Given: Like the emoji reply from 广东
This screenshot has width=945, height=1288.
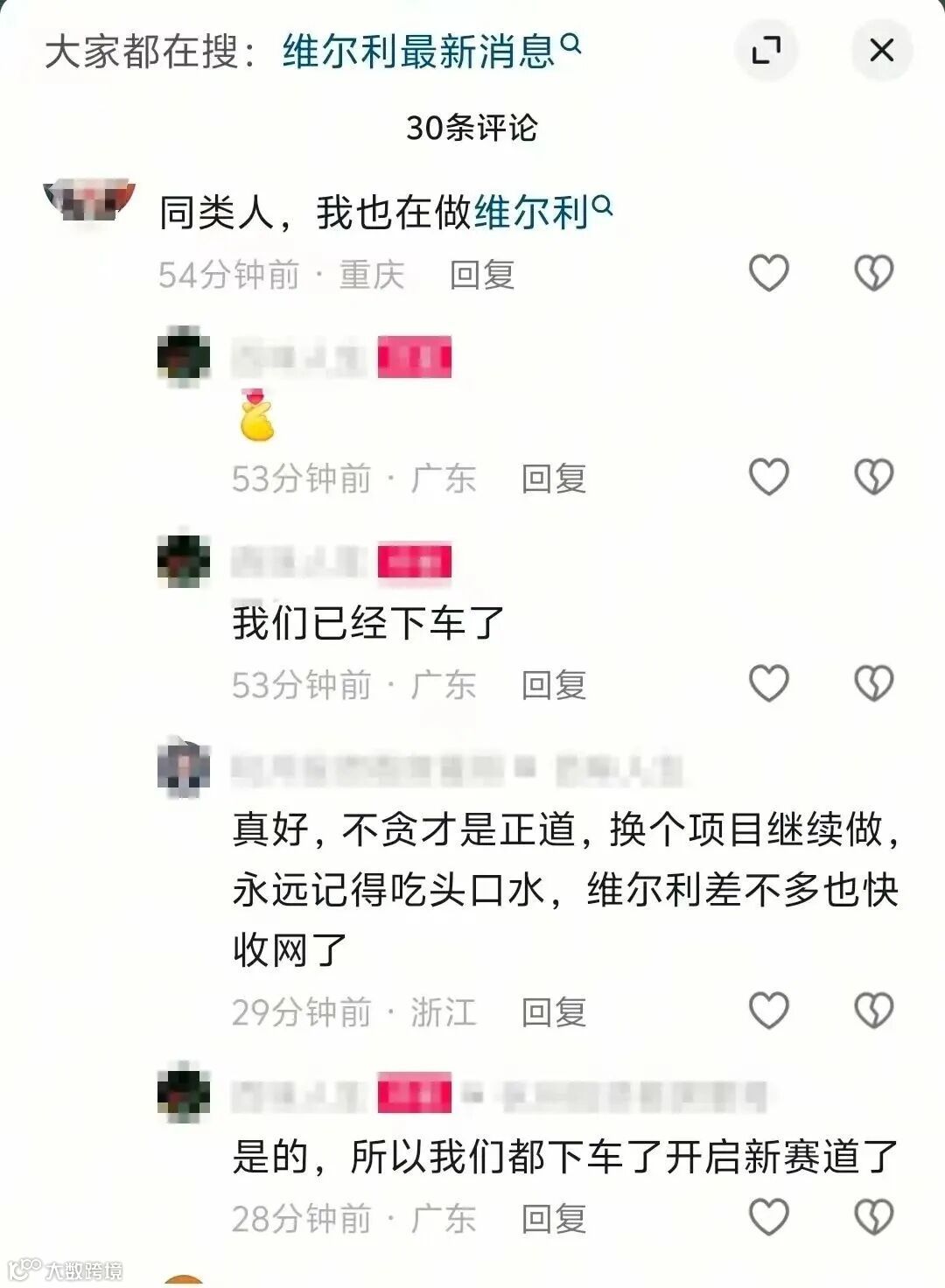Looking at the screenshot, I should click(769, 477).
